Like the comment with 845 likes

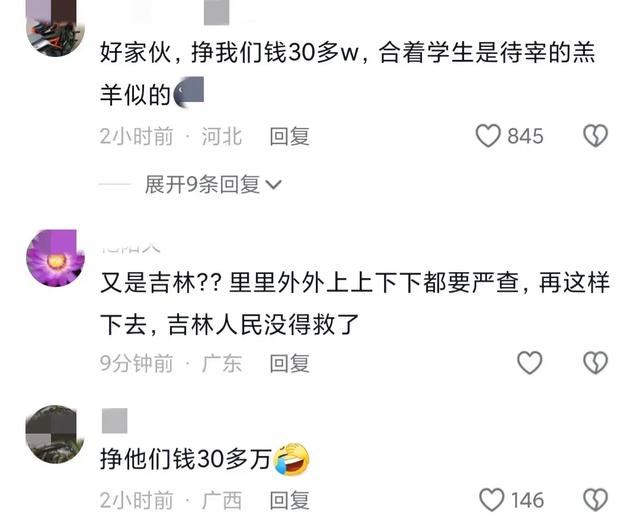(488, 136)
